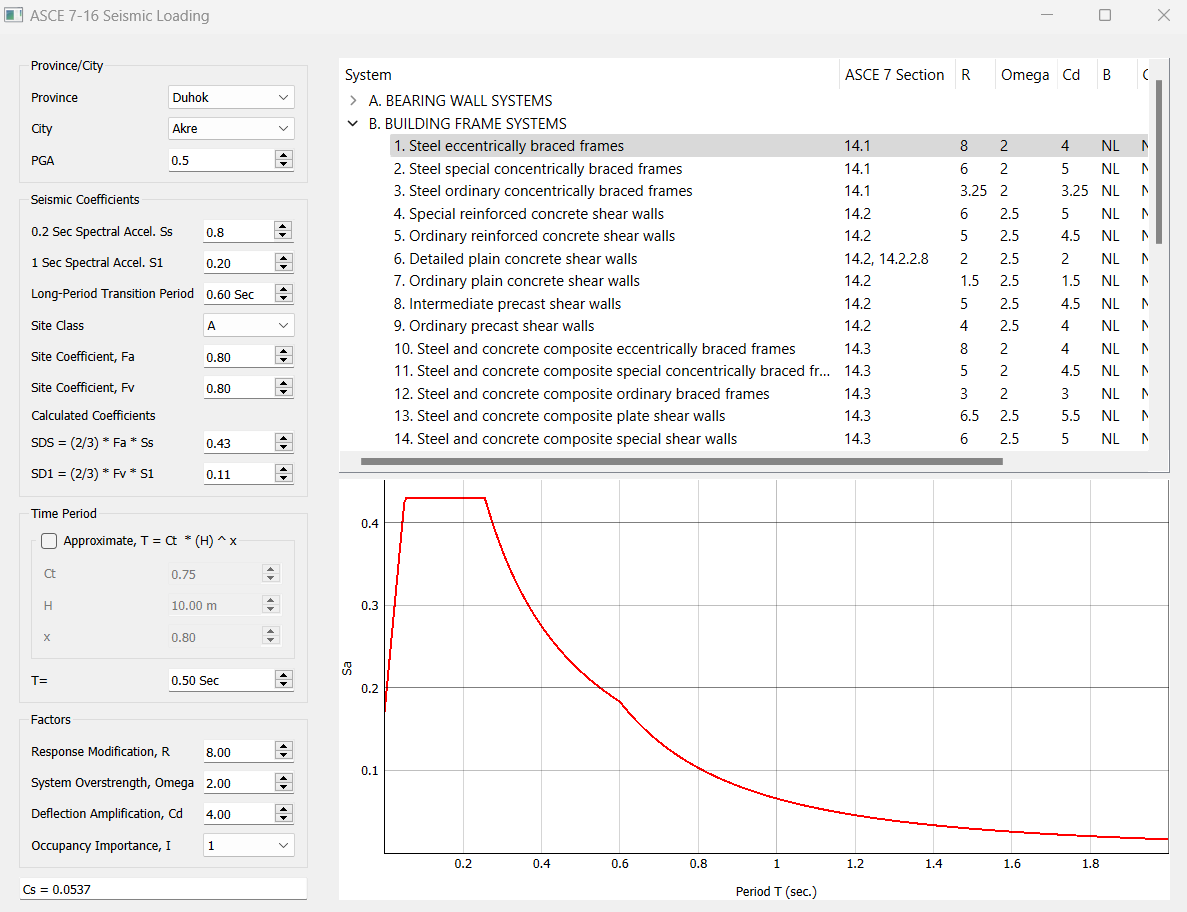
Task: Select Ordinary plain concrete shear walls
Action: [x=769, y=281]
